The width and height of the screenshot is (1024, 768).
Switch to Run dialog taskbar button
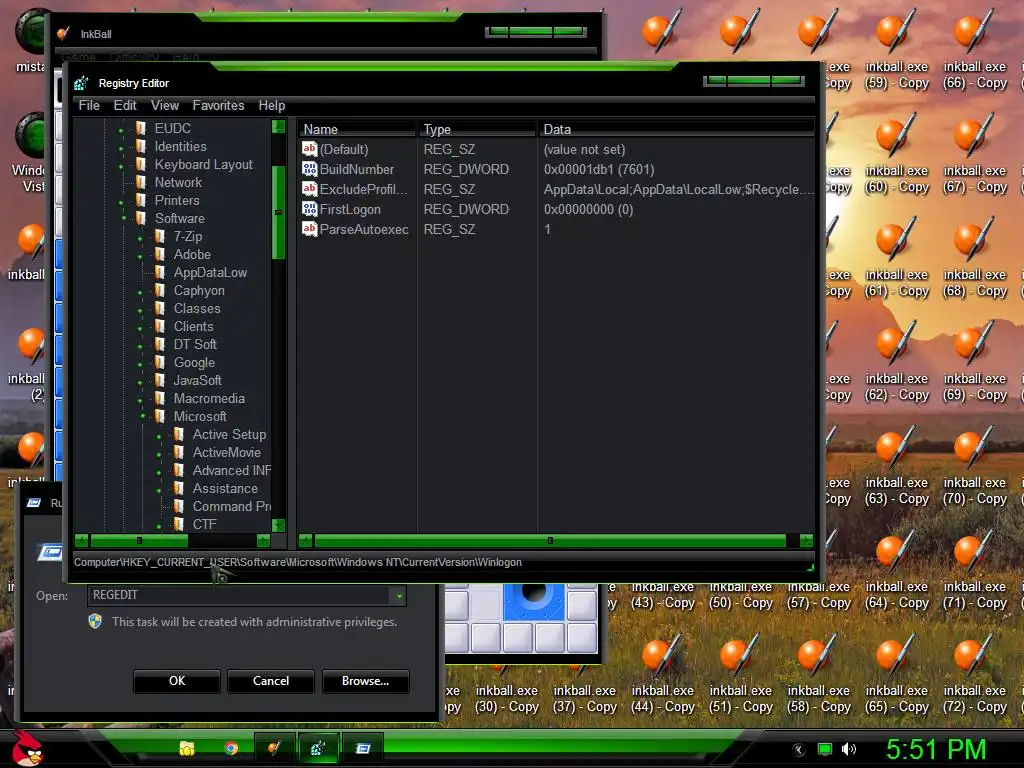[x=362, y=748]
